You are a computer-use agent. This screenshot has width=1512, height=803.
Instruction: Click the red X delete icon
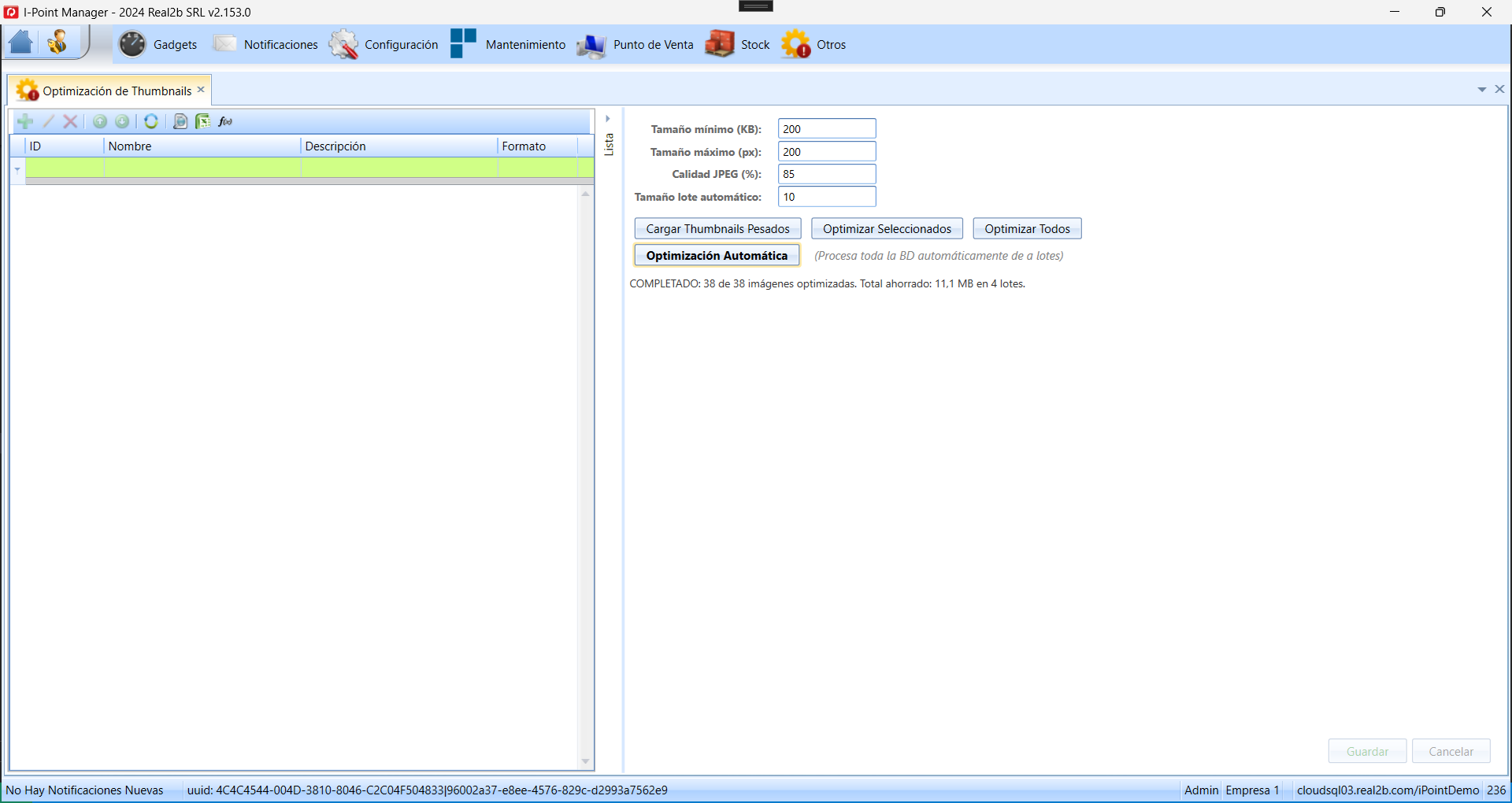coord(70,121)
